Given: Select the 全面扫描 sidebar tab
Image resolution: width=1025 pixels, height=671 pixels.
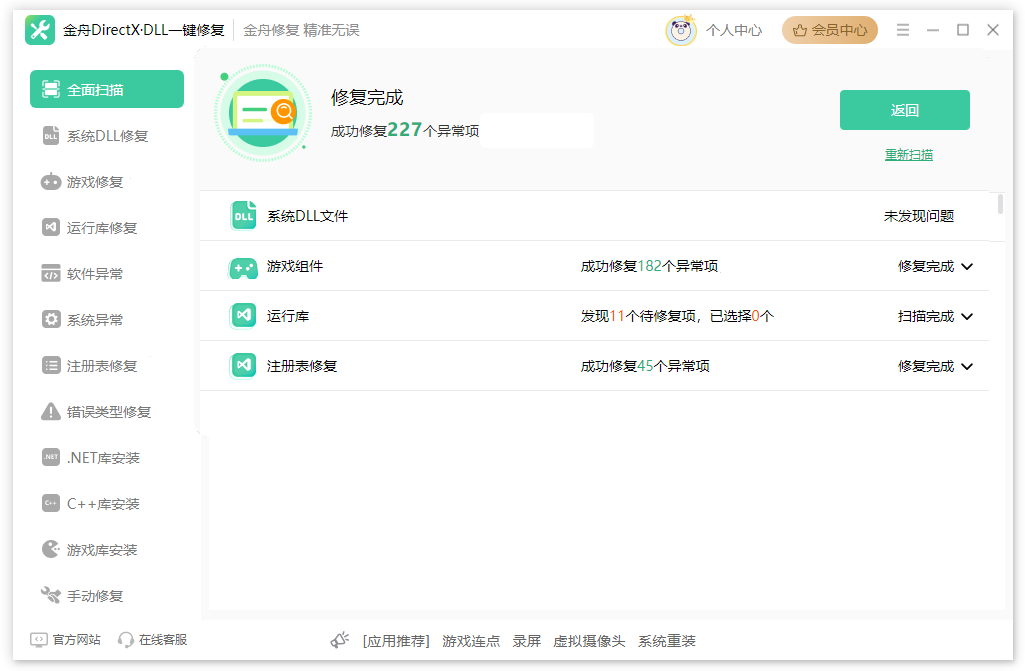Looking at the screenshot, I should click(x=107, y=89).
